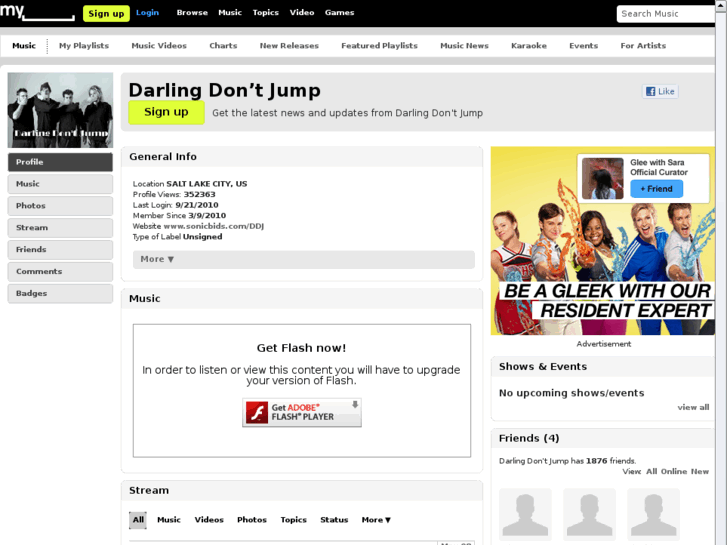Select Comments in the sidebar
The image size is (727, 545).
coord(60,271)
